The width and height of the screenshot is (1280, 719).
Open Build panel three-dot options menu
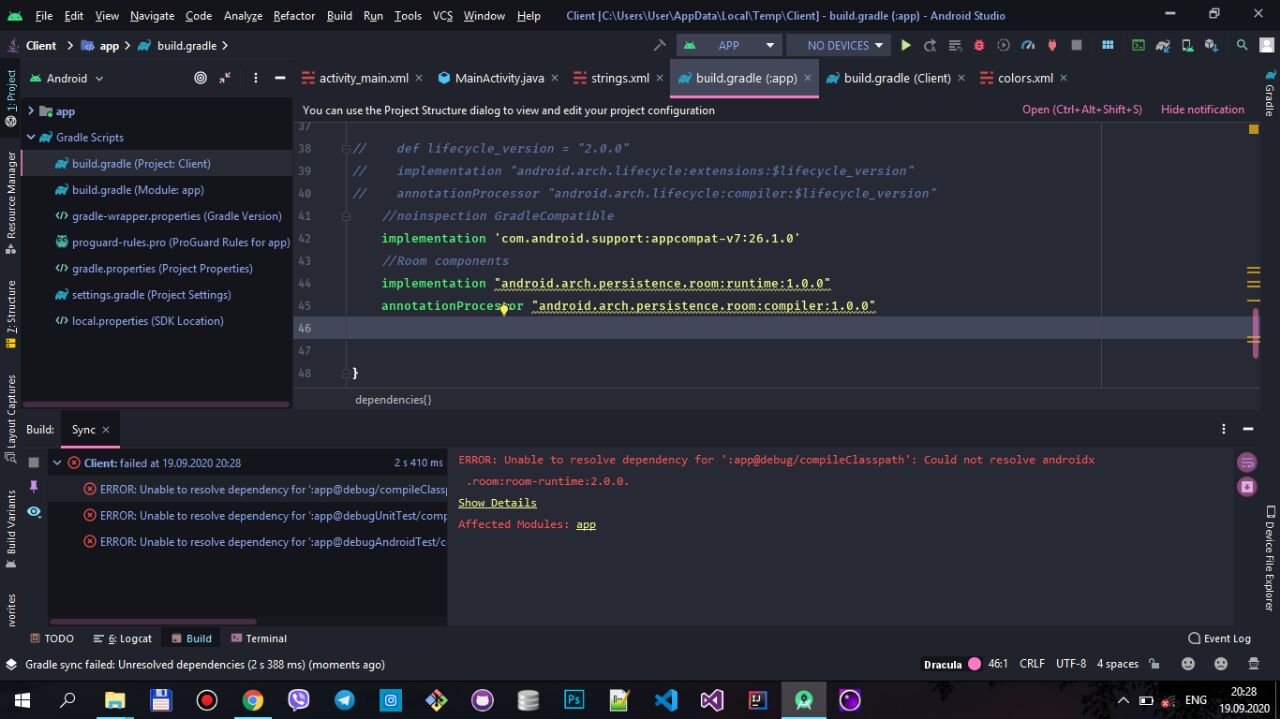(x=1223, y=429)
